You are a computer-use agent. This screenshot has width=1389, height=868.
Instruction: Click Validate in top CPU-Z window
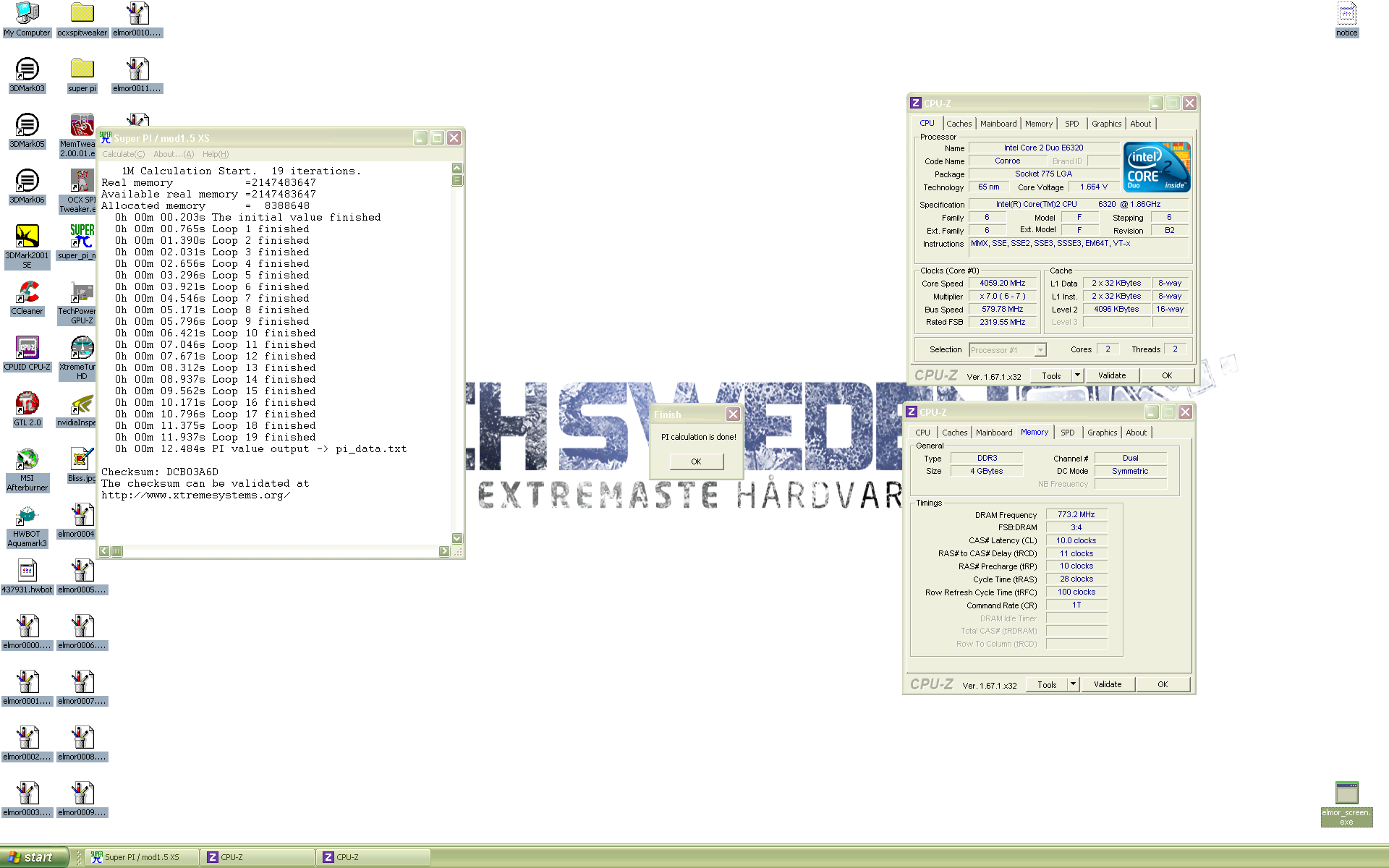[x=1112, y=375]
